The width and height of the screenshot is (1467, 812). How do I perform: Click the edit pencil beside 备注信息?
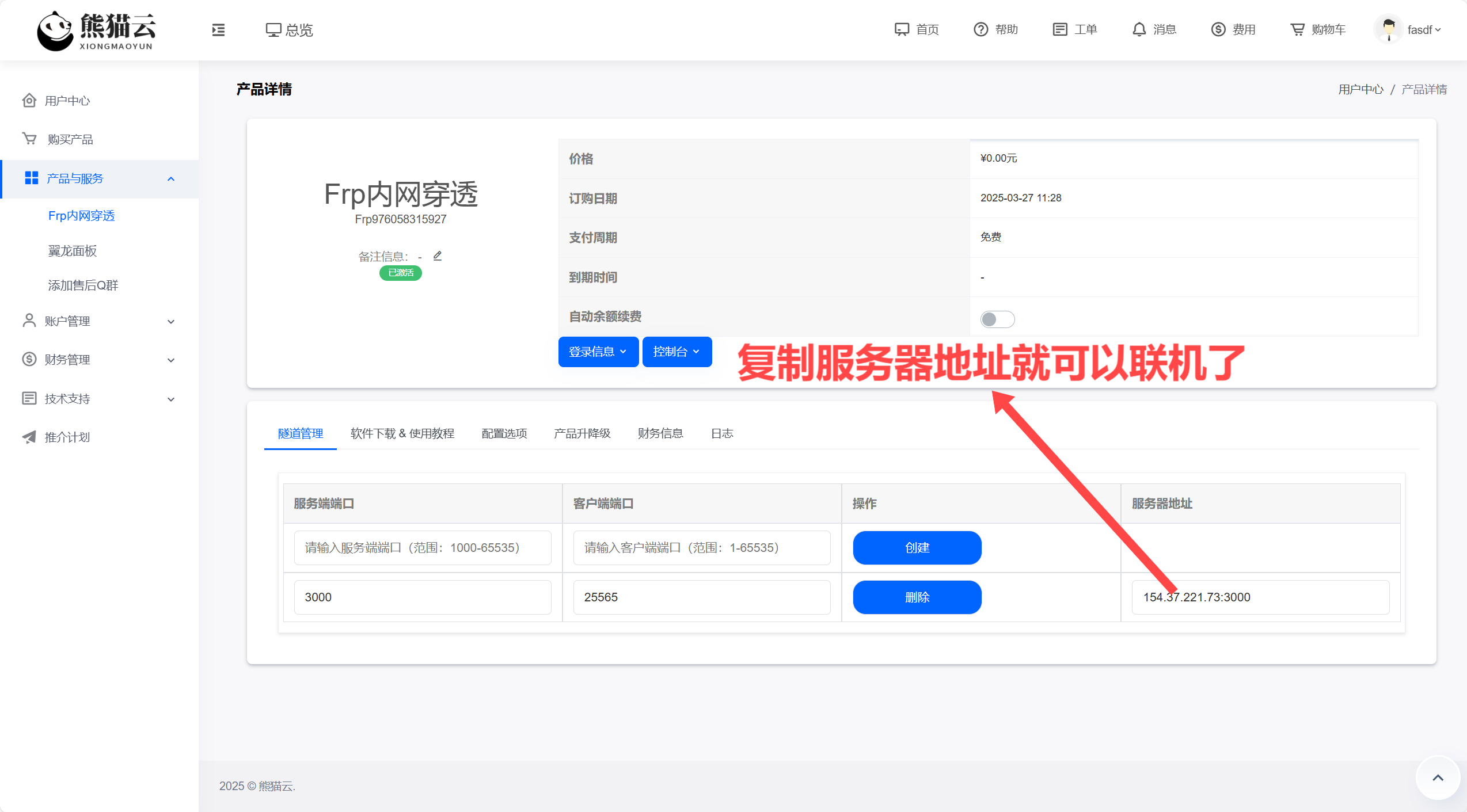[x=437, y=256]
